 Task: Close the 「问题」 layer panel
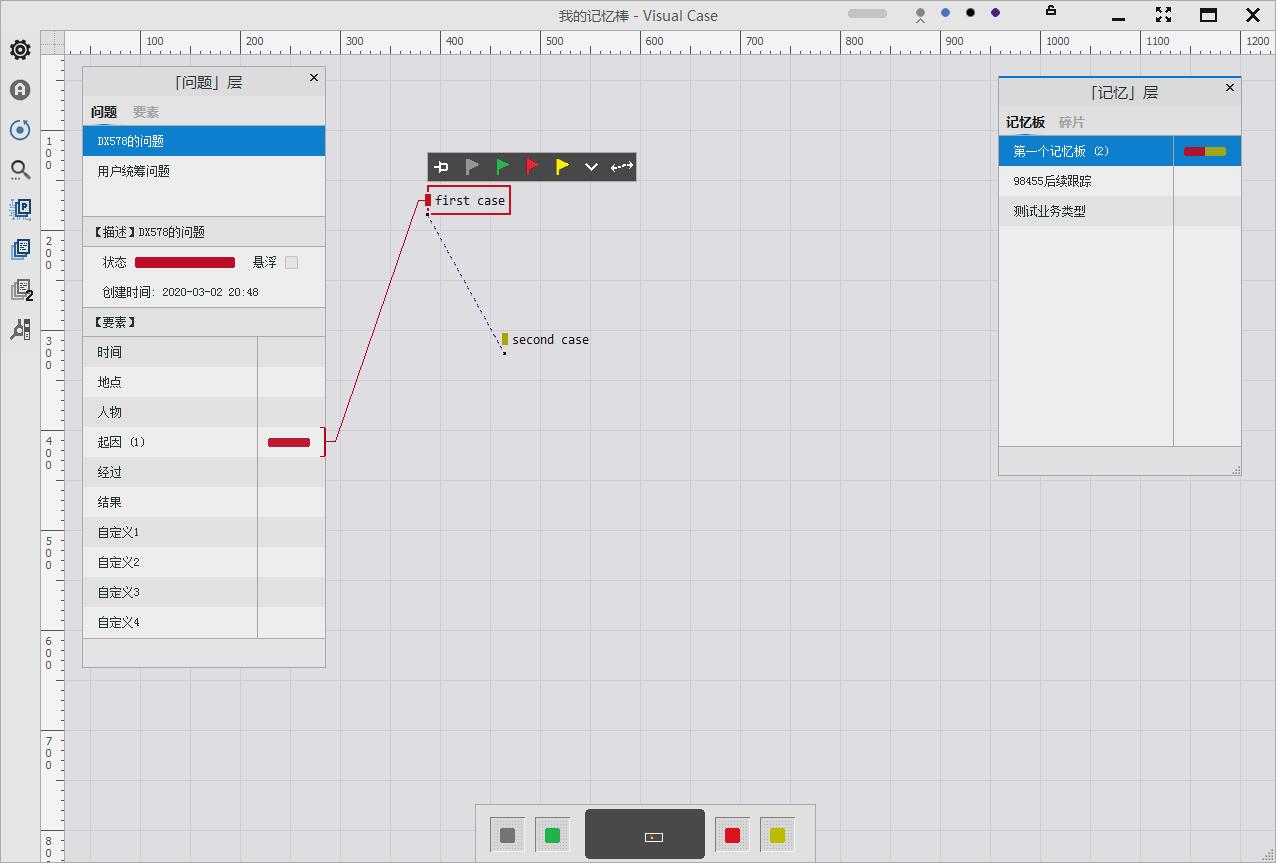[x=314, y=77]
